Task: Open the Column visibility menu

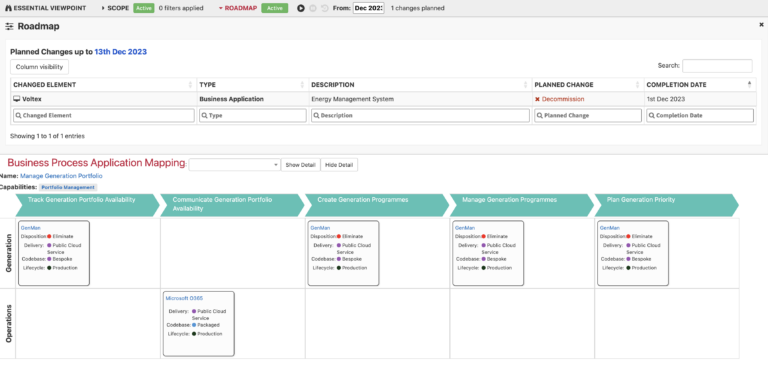Action: [x=40, y=67]
